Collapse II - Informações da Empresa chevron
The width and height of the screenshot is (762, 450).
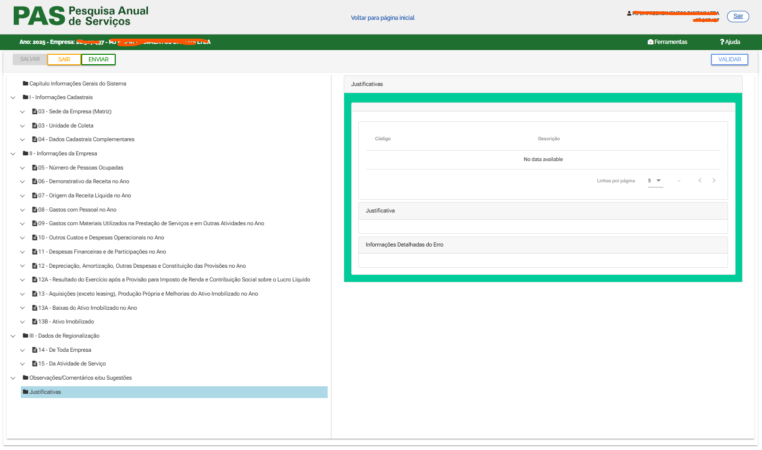pos(13,154)
